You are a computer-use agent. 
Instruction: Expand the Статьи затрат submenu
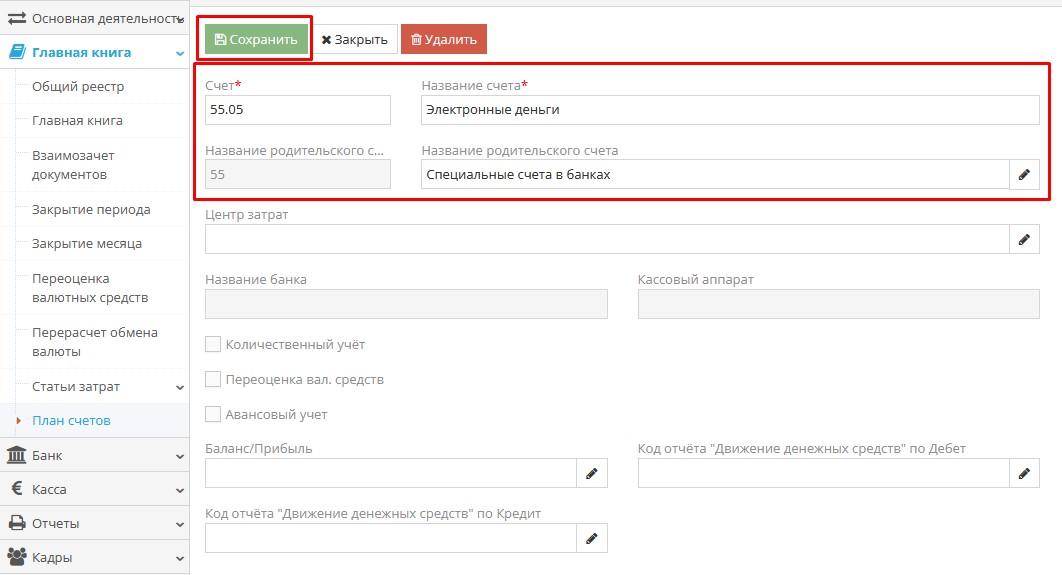(179, 387)
